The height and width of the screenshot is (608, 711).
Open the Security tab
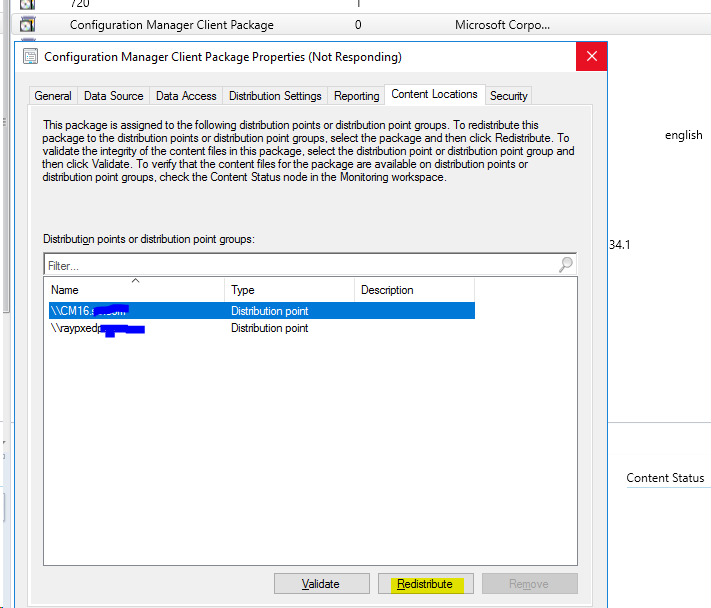coord(508,96)
